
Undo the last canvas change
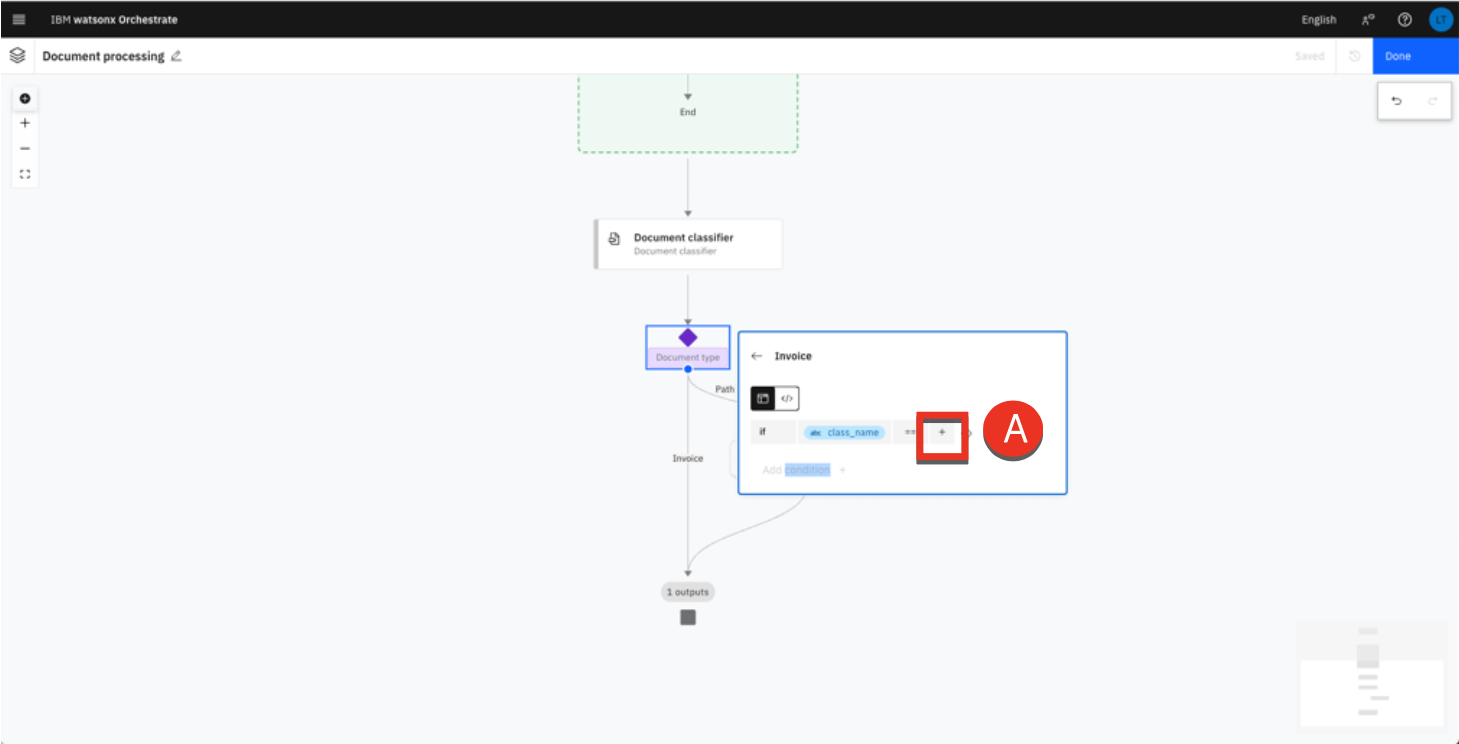point(1396,101)
